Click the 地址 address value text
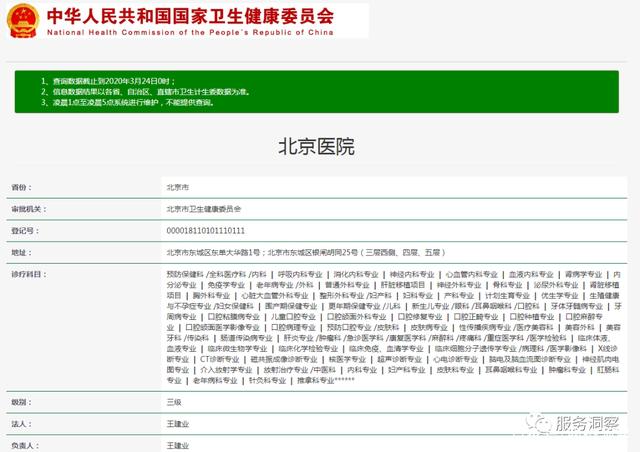640x452 pixels. 300,253
